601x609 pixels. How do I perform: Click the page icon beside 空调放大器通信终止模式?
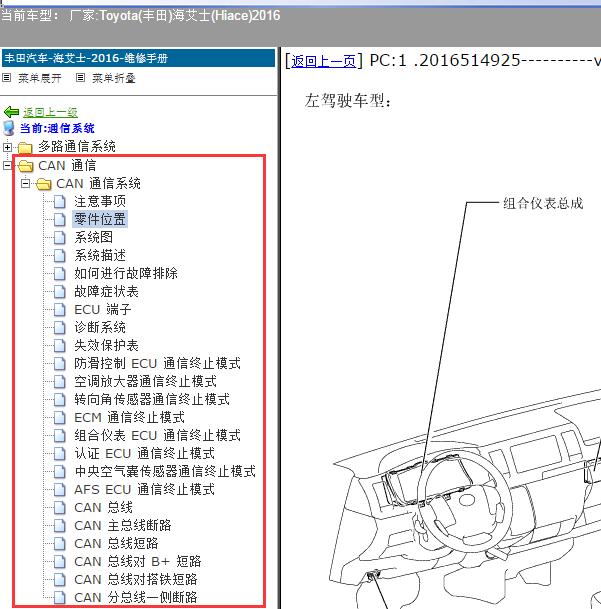59,381
